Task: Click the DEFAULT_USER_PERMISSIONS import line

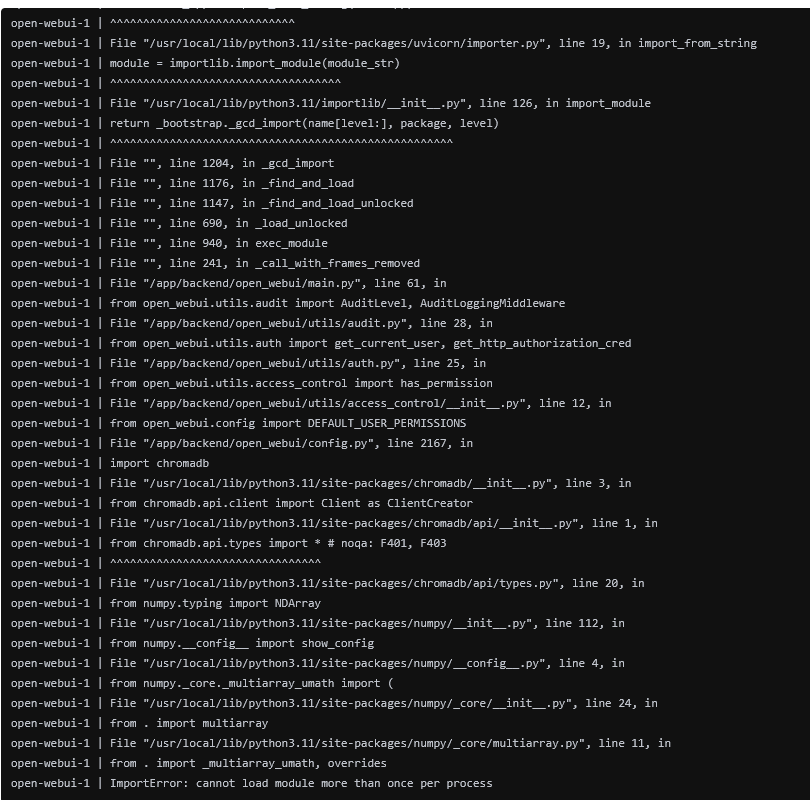Action: (x=288, y=423)
